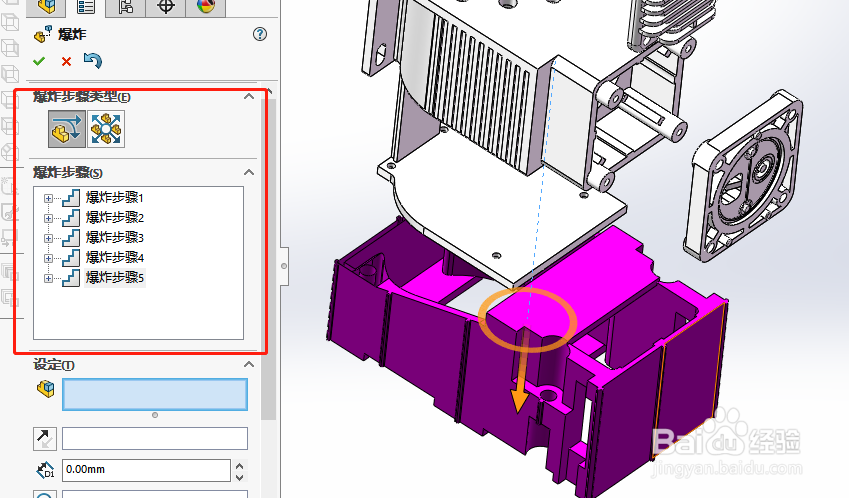Viewport: 849px width, 498px height.
Task: Switch to the DimXpertManager crosshair tab
Action: [x=166, y=7]
